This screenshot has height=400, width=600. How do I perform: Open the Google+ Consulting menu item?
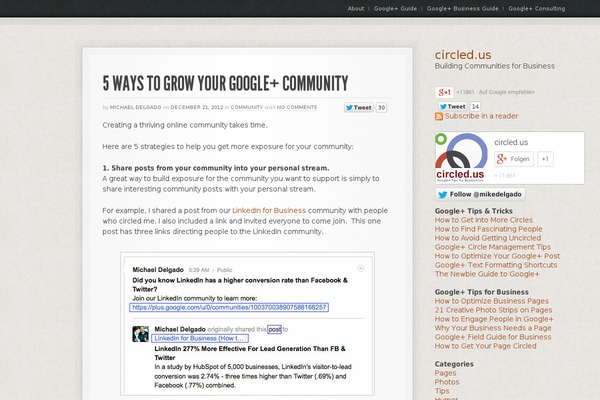point(536,8)
